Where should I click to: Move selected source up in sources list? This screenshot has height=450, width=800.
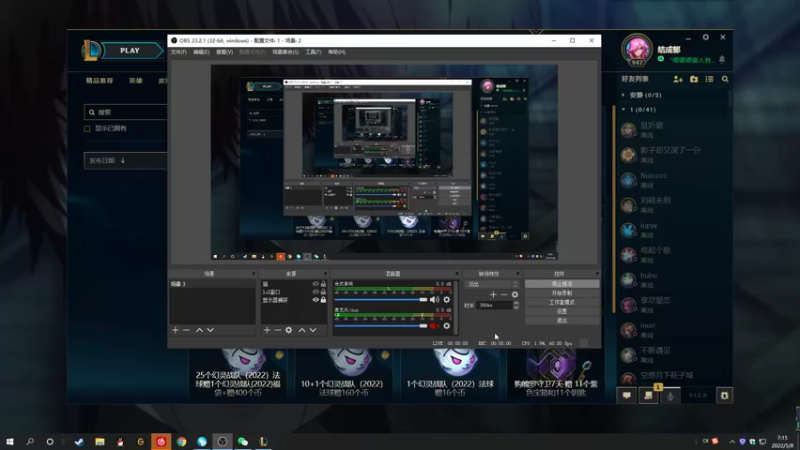click(302, 330)
